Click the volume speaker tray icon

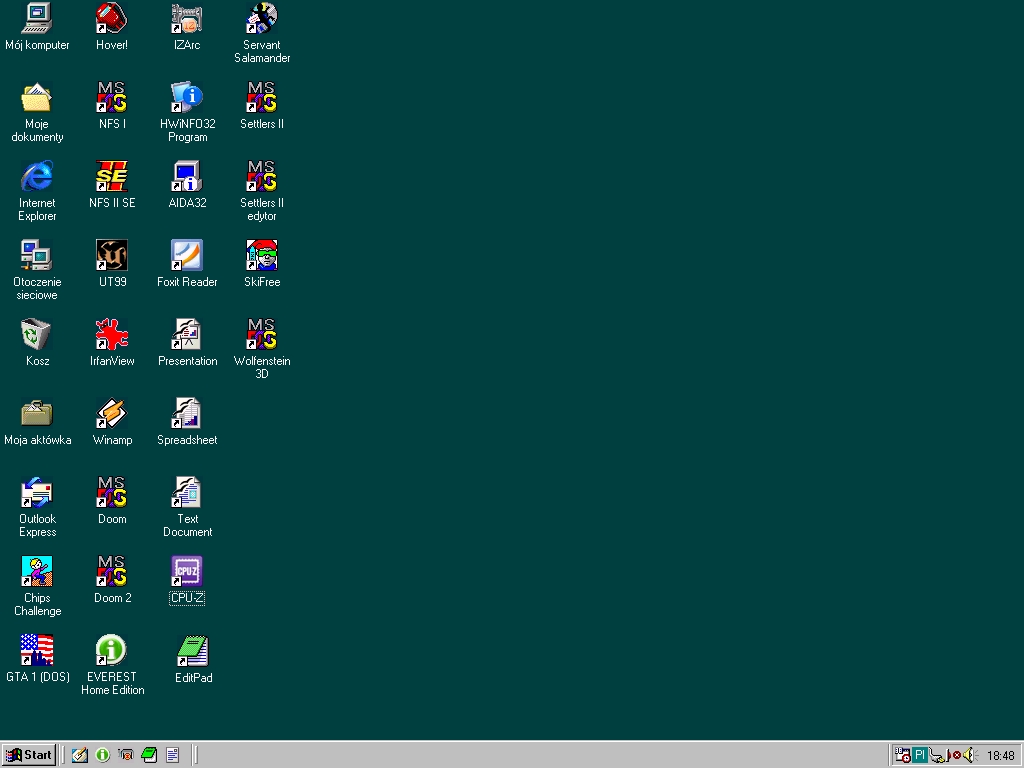[968, 756]
